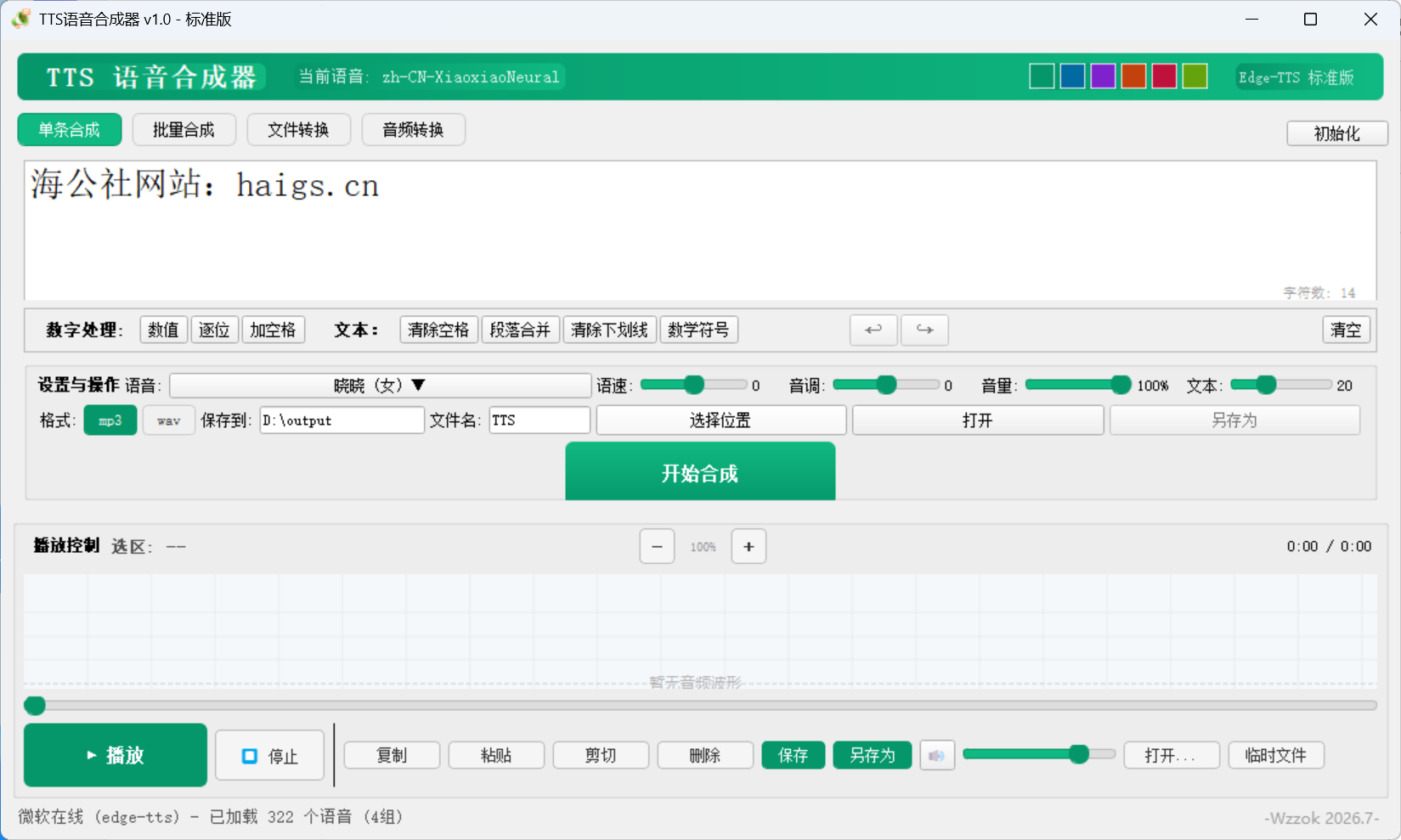The image size is (1401, 840).
Task: Switch to 文件转换 tab
Action: coord(298,130)
